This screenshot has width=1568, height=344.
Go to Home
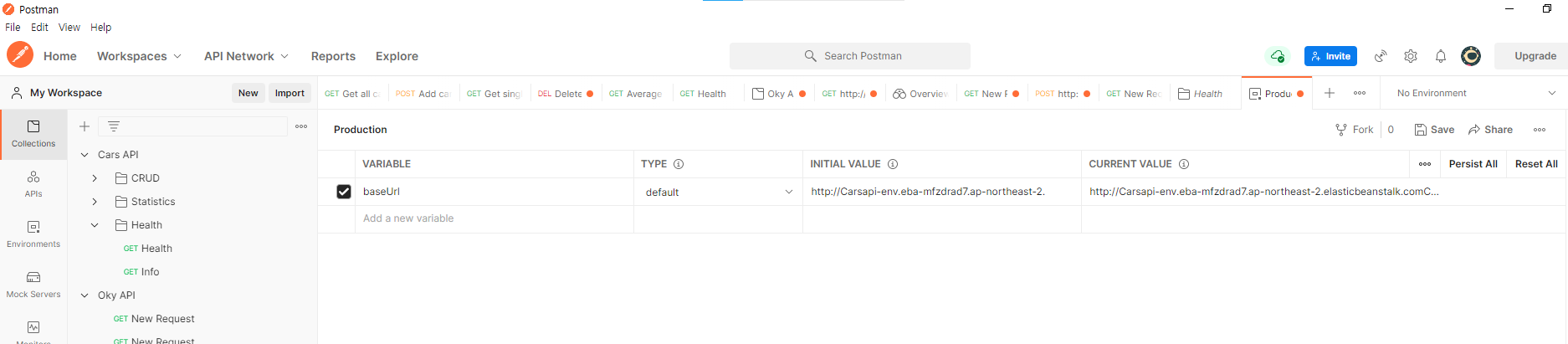pyautogui.click(x=60, y=56)
